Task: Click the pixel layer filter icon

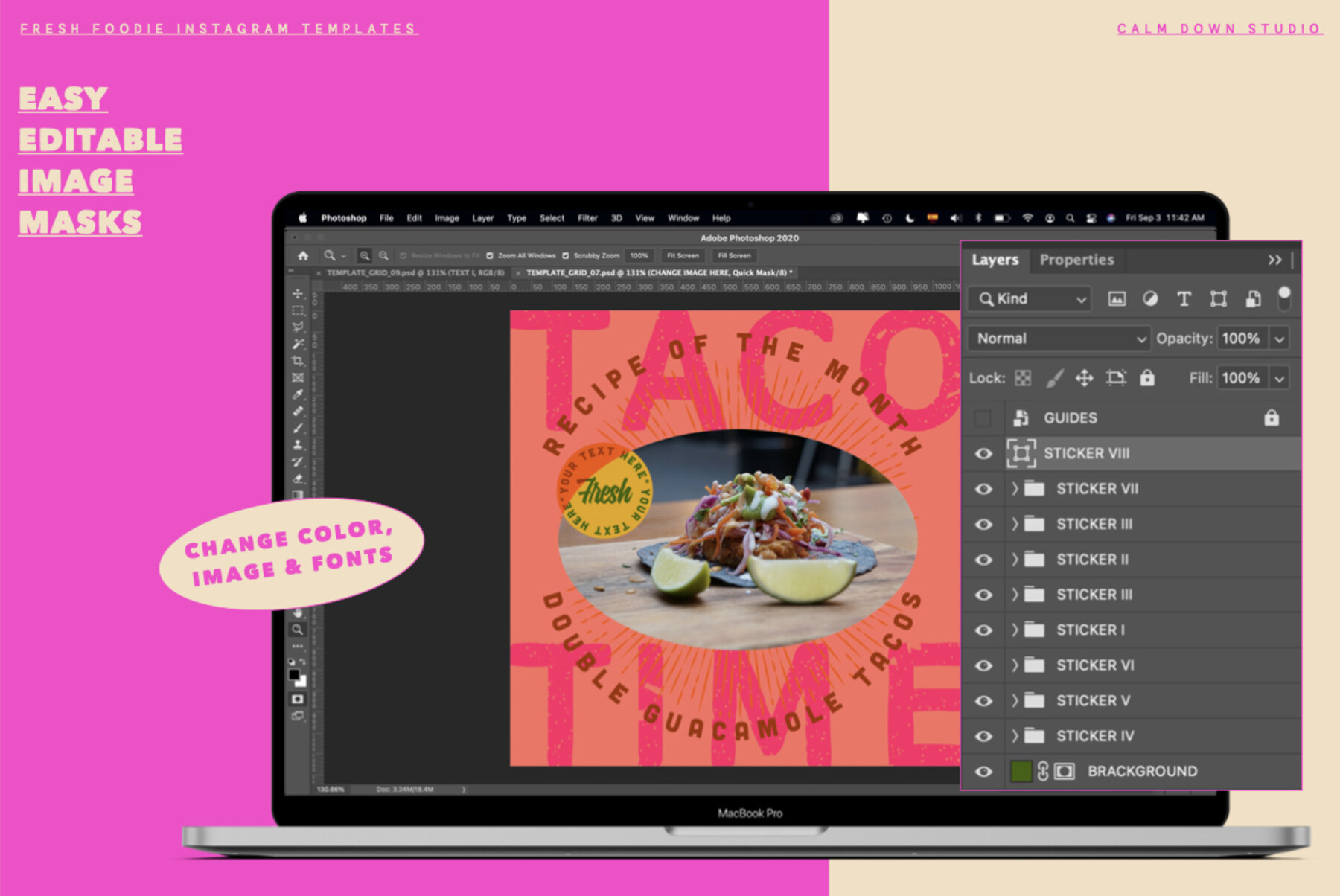Action: pyautogui.click(x=1116, y=299)
